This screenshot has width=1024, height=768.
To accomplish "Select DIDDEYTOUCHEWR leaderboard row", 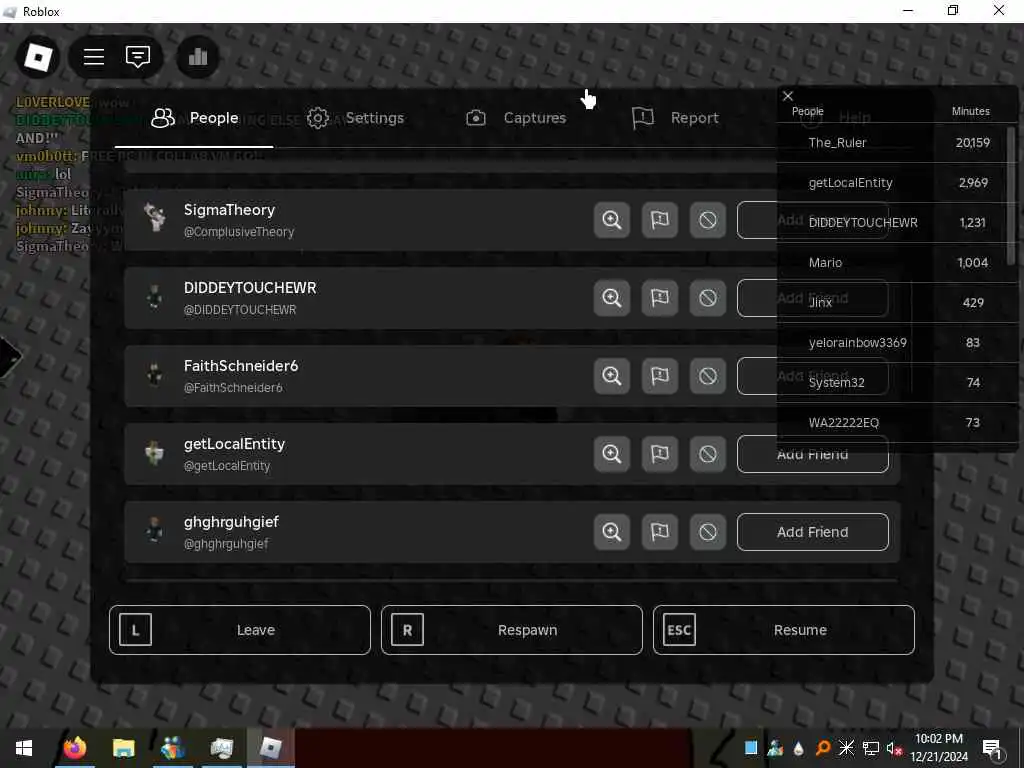I will 896,223.
